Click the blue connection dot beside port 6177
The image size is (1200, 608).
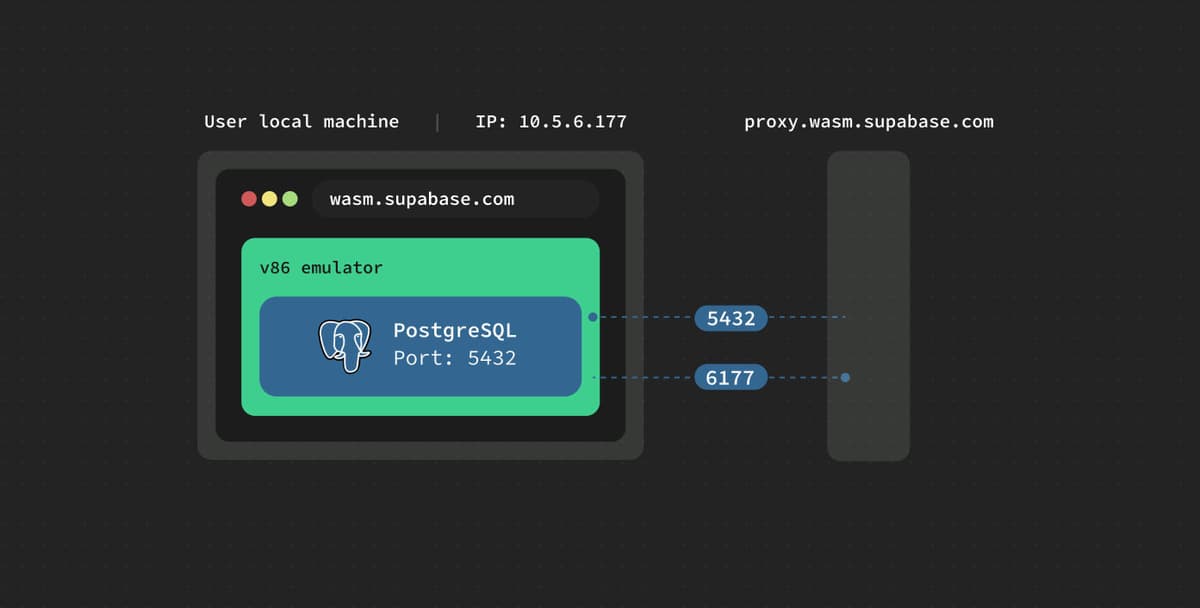(592, 377)
